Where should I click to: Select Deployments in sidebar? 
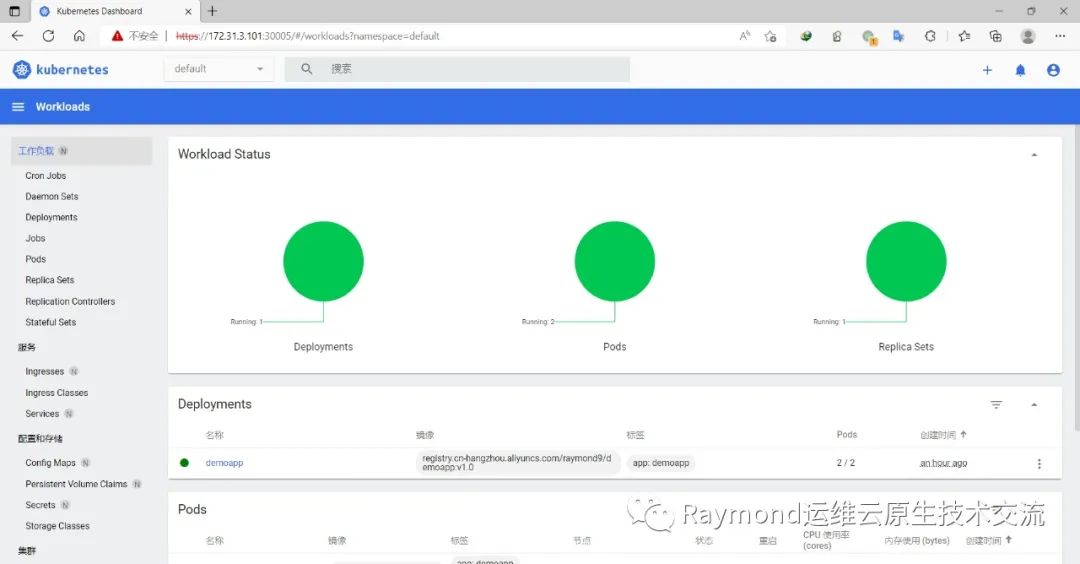pos(51,217)
